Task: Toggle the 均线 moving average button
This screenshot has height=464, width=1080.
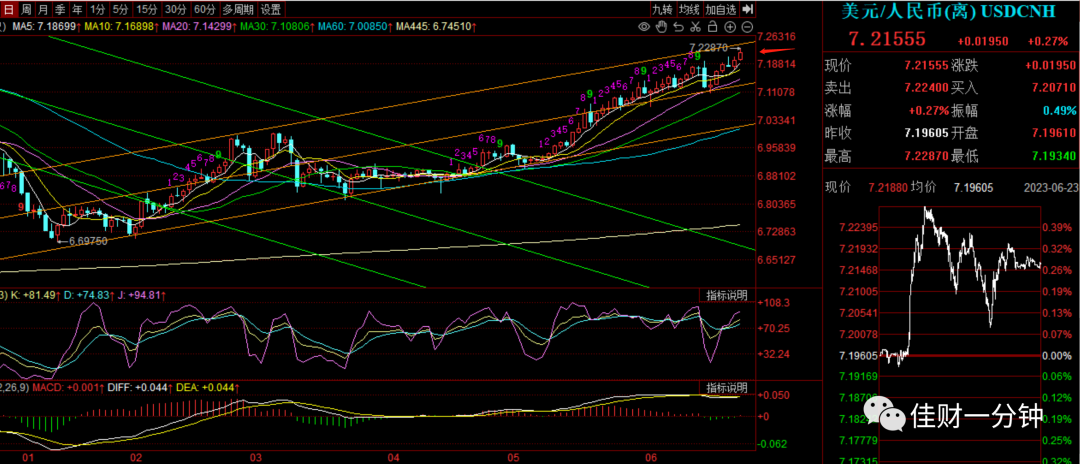Action: coord(689,10)
